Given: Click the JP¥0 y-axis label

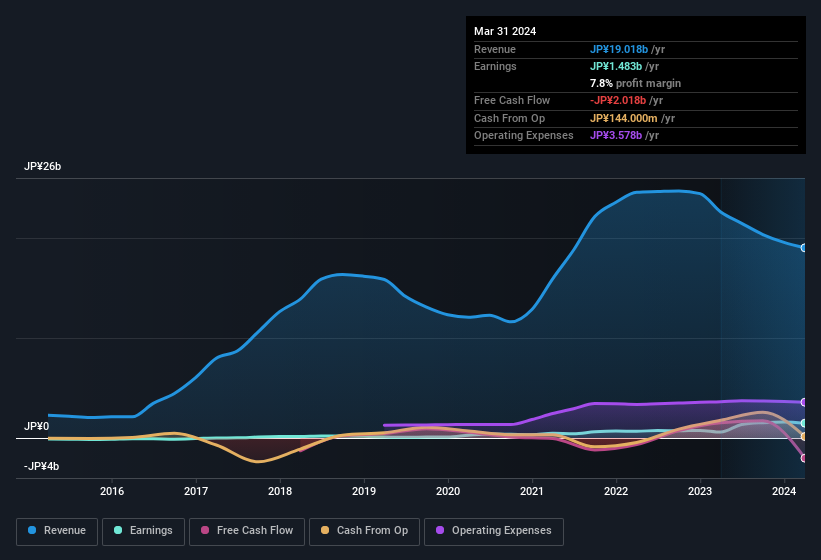Looking at the screenshot, I should (x=37, y=426).
